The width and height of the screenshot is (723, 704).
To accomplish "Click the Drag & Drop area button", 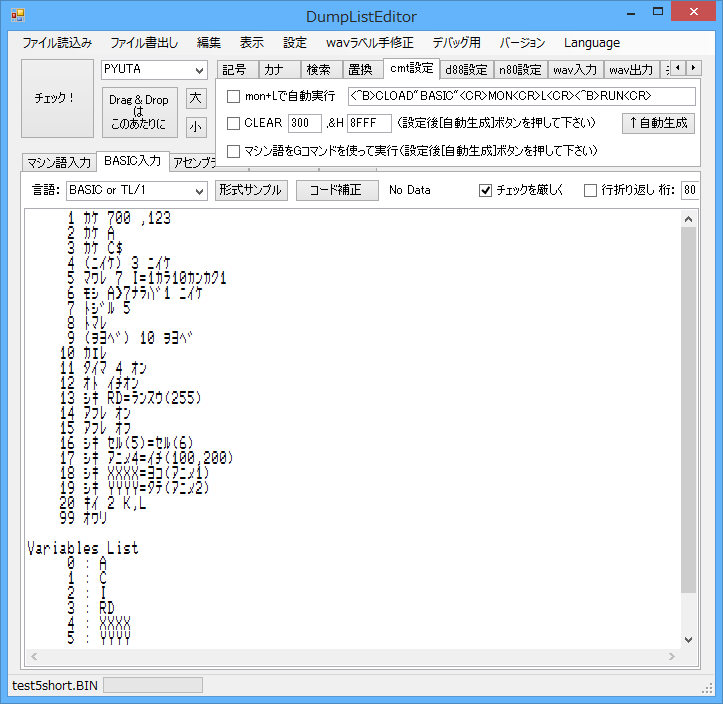I will (x=139, y=112).
